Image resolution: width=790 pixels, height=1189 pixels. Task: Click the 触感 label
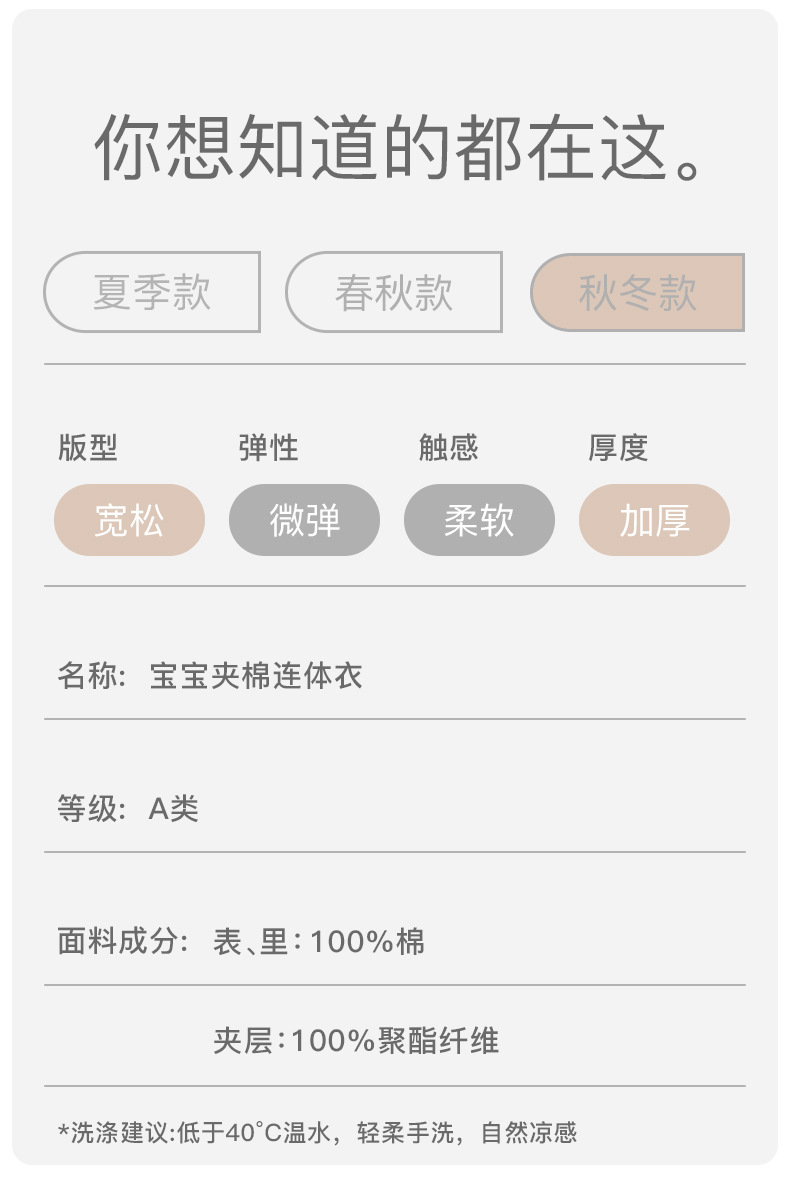coord(448,448)
